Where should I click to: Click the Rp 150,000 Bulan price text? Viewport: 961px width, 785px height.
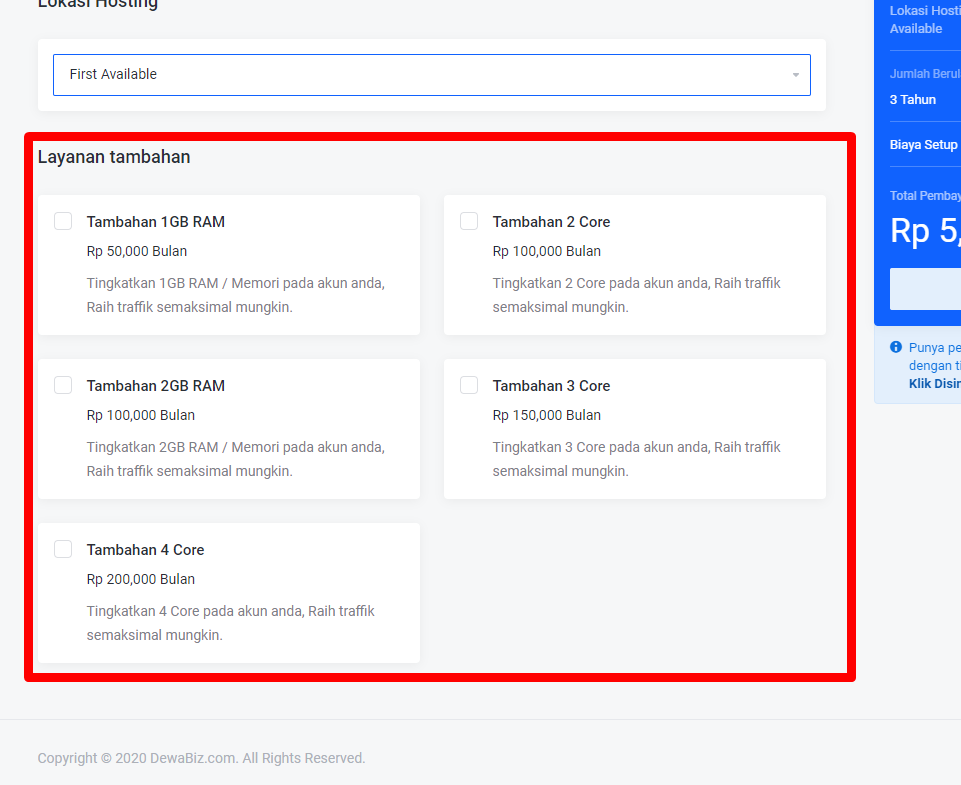coord(546,415)
